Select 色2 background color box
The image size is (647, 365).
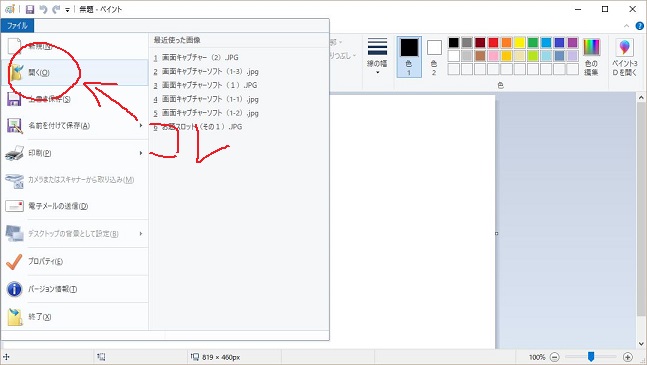(x=434, y=57)
